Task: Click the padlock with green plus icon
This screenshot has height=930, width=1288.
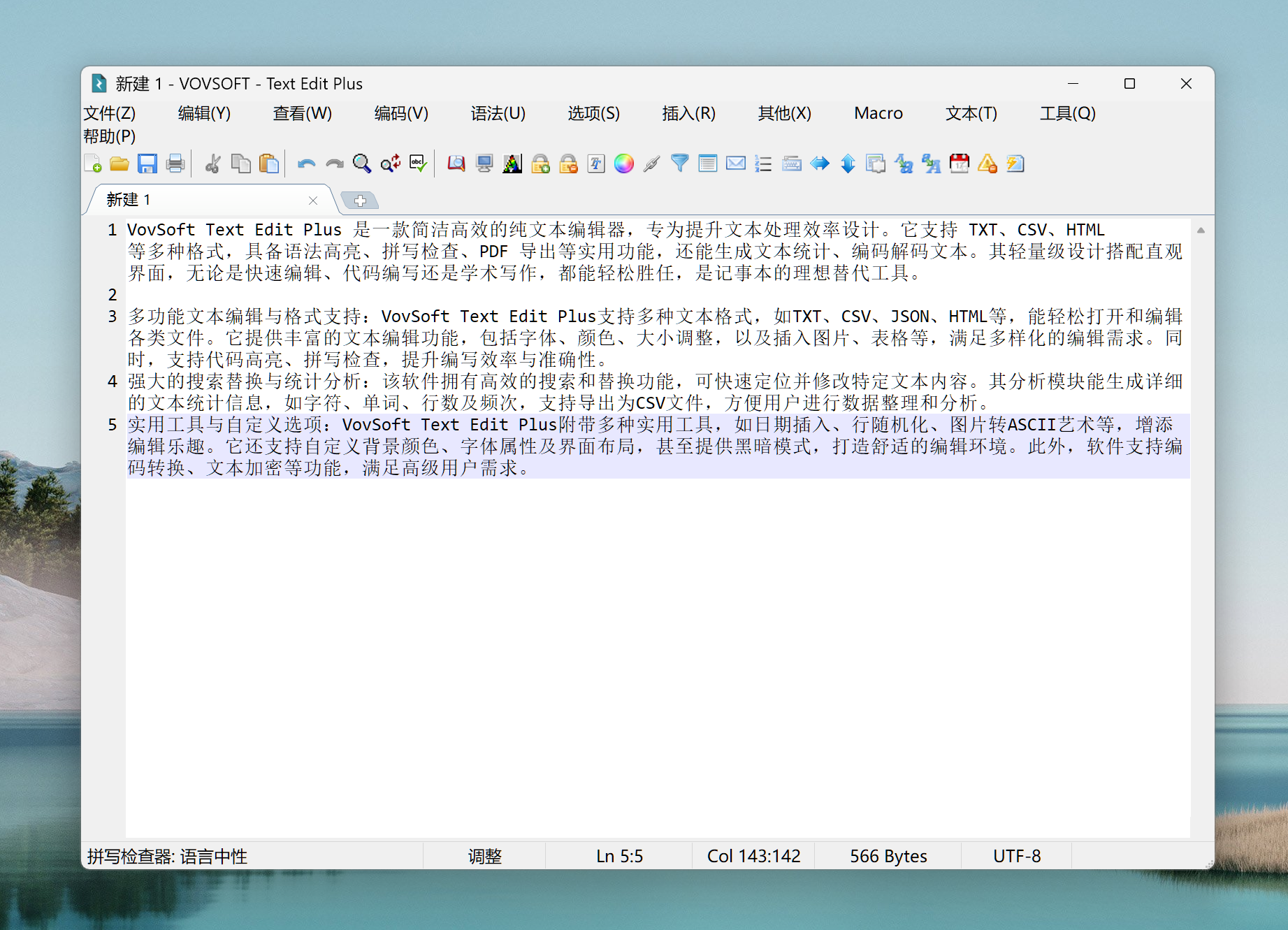Action: 540,164
